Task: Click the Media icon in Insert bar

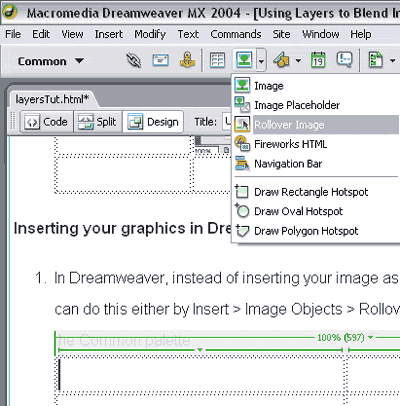Action: [282, 60]
